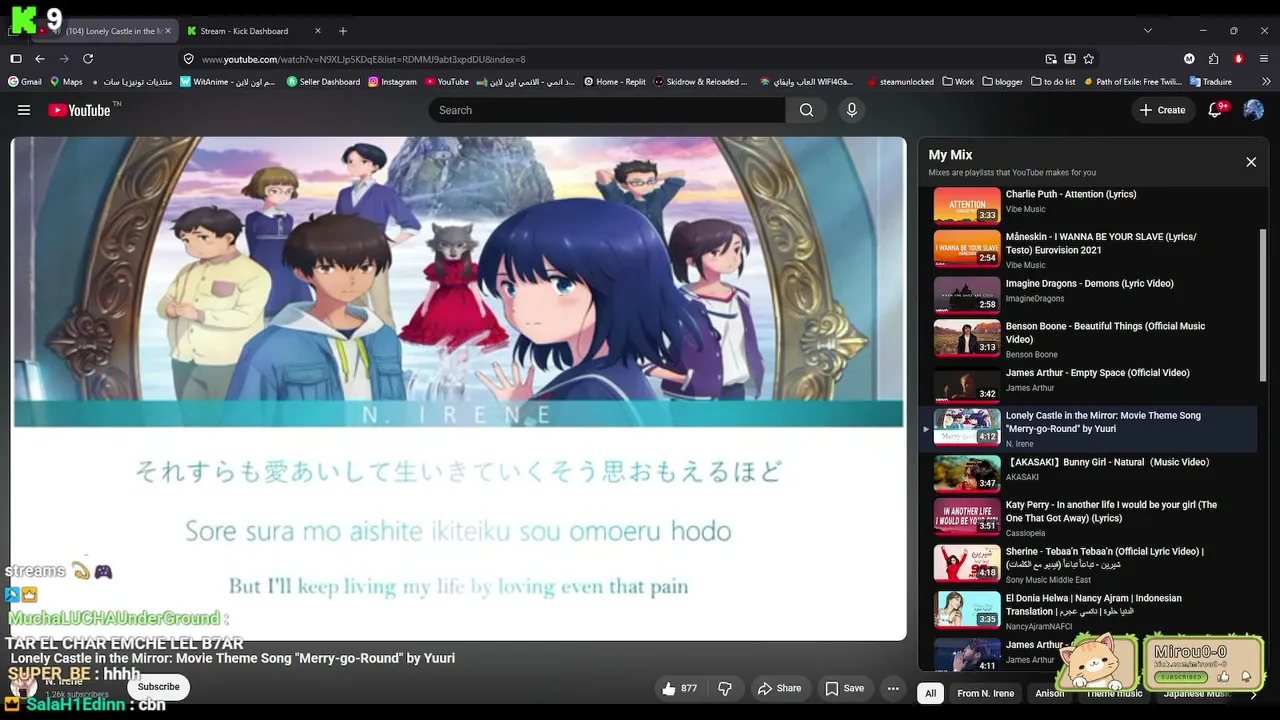Select the Anison filter chip
Screen dimensions: 1280x720
pyautogui.click(x=1050, y=693)
